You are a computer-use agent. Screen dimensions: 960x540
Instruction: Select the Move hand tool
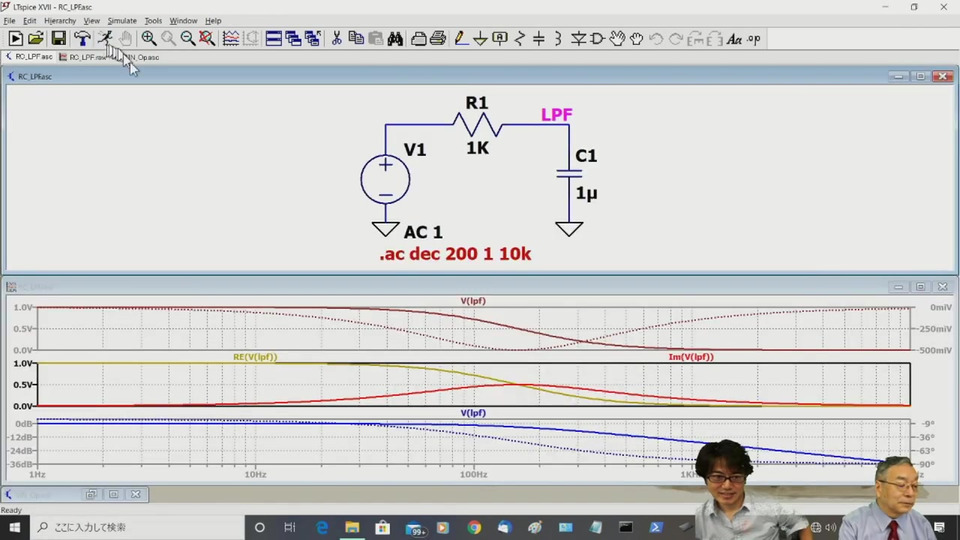click(617, 39)
